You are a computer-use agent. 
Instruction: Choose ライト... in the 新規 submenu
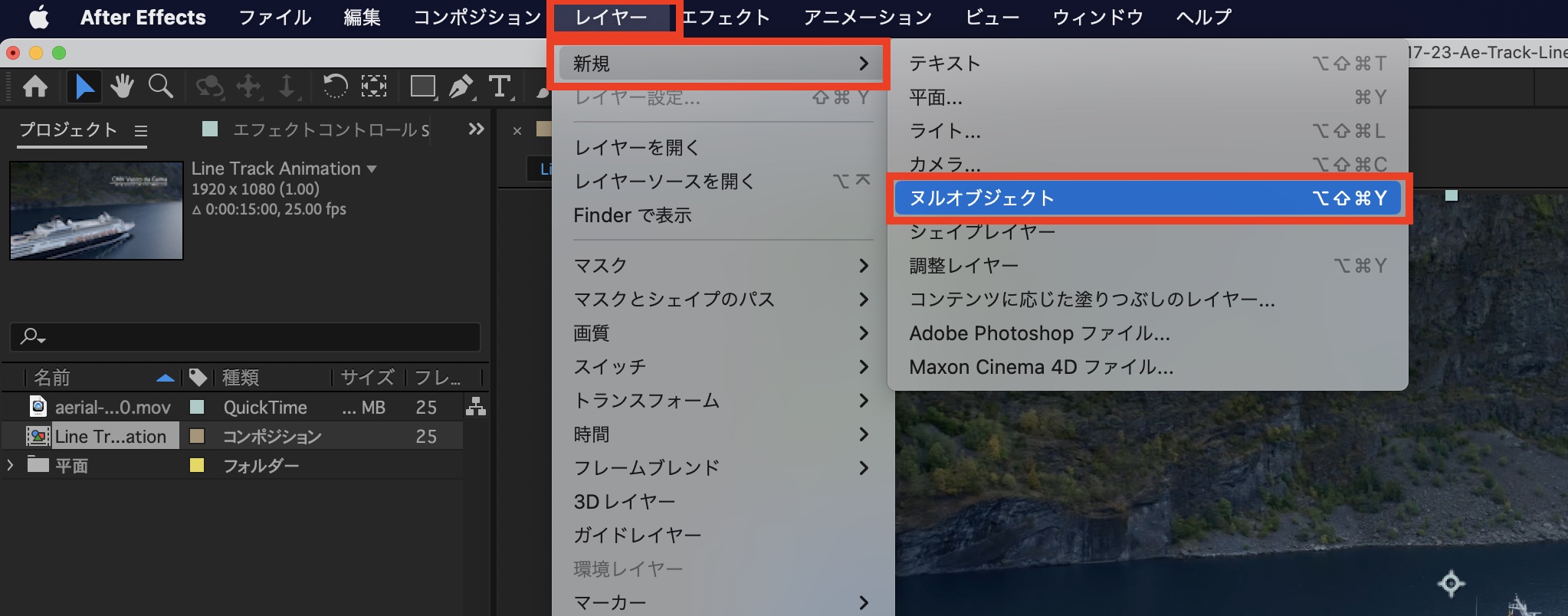1147,131
